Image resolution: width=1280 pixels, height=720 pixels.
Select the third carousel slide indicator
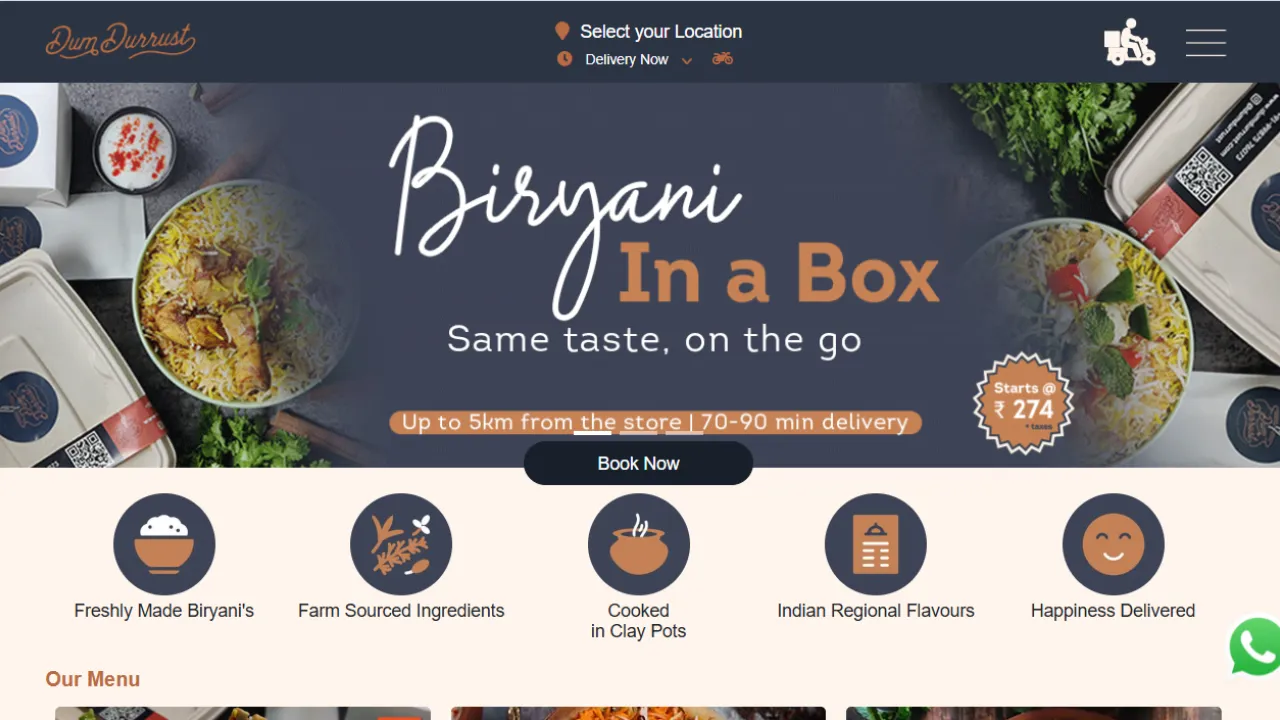(684, 432)
